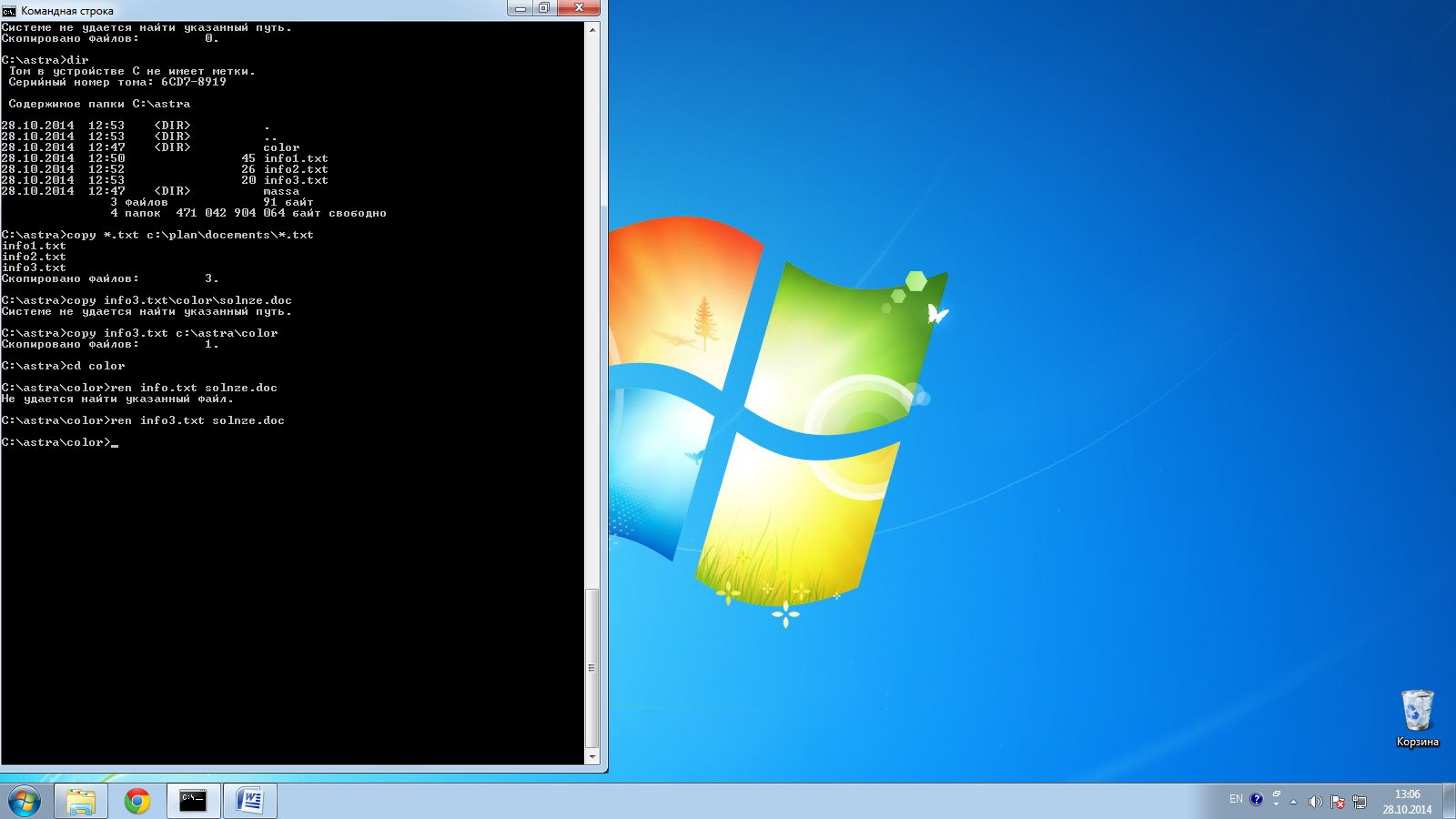Select the Command Prompt taskbar button
Screen dimensions: 1456x819
click(193, 801)
